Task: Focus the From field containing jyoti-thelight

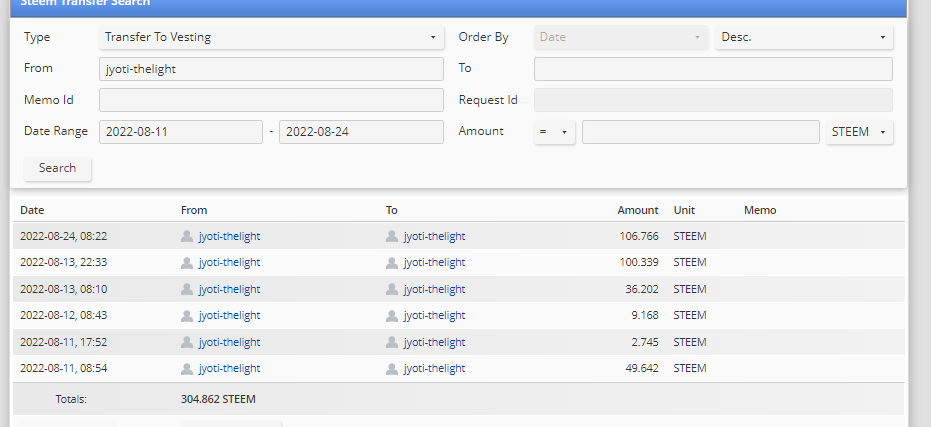Action: point(271,69)
